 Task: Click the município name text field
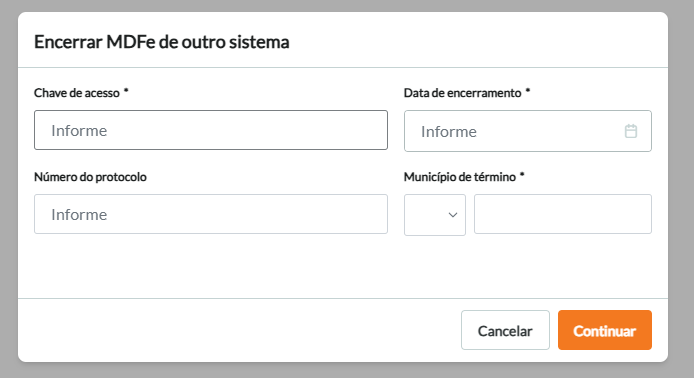563,214
